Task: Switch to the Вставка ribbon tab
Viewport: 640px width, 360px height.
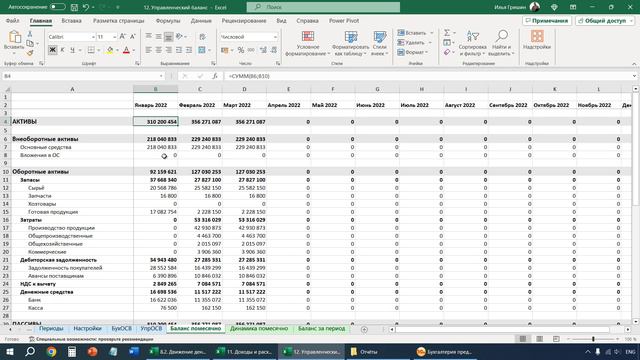Action: pyautogui.click(x=71, y=20)
